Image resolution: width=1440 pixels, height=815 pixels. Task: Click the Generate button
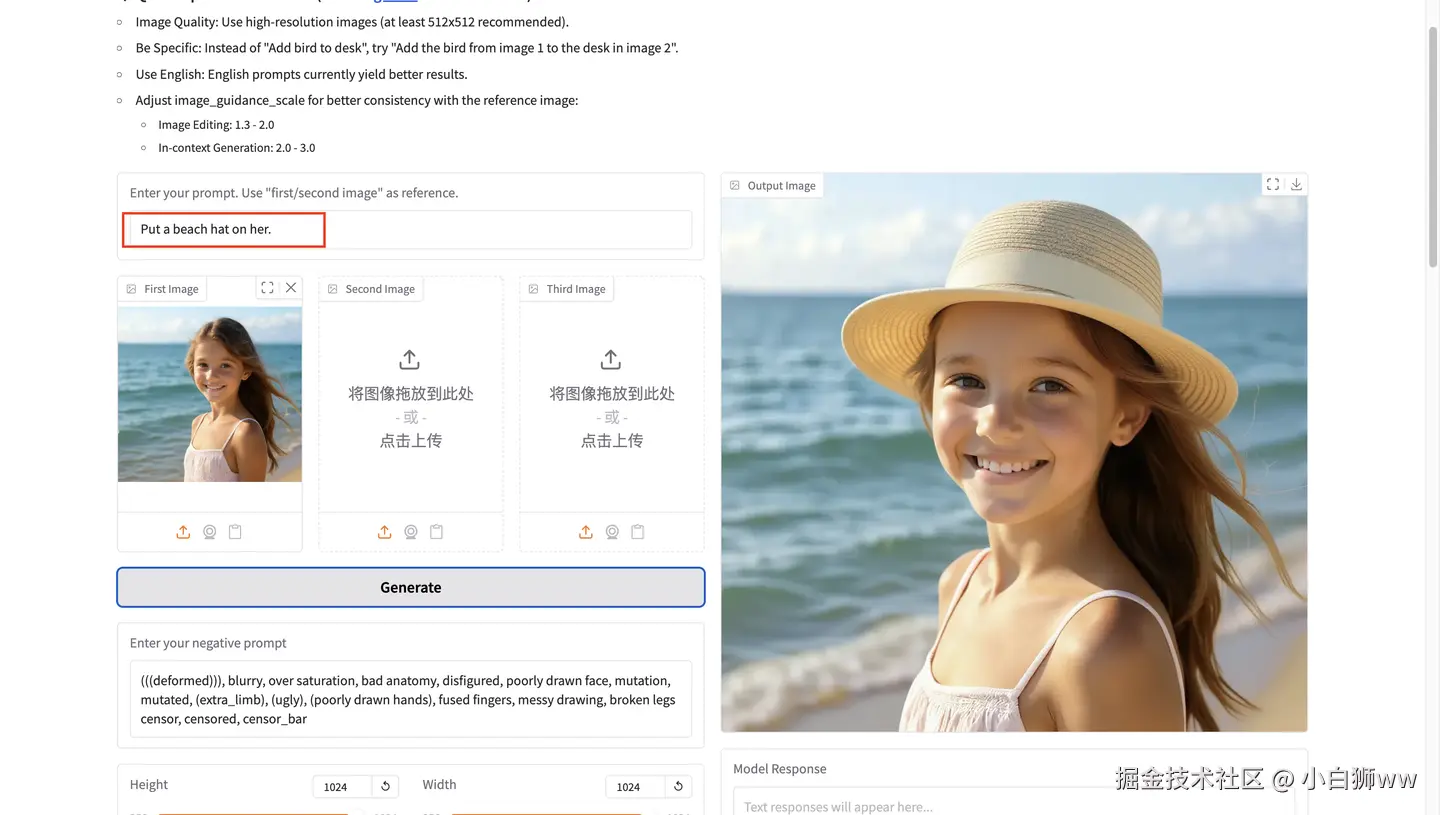pyautogui.click(x=411, y=587)
